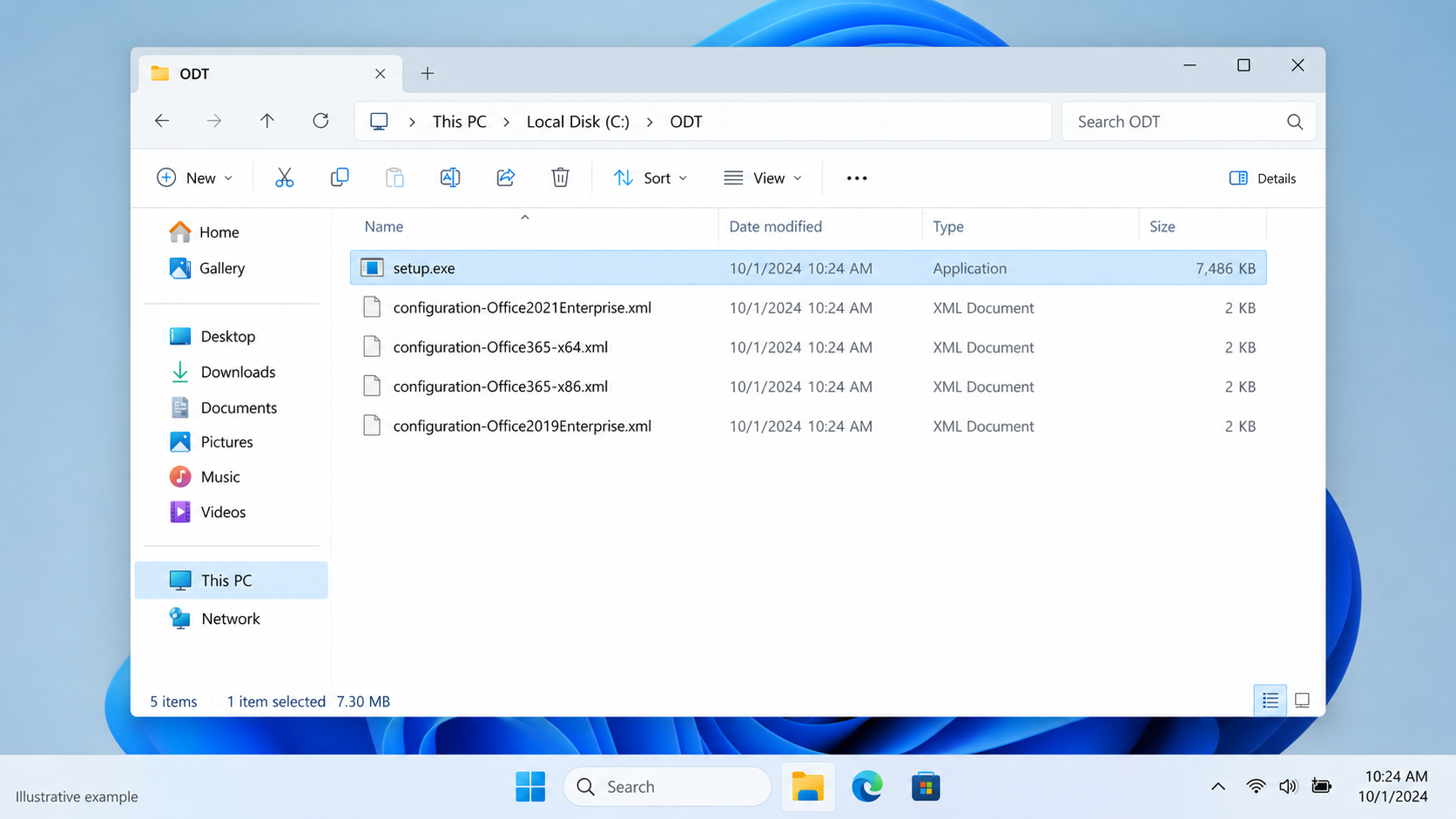Click the Share icon in toolbar

(x=505, y=178)
